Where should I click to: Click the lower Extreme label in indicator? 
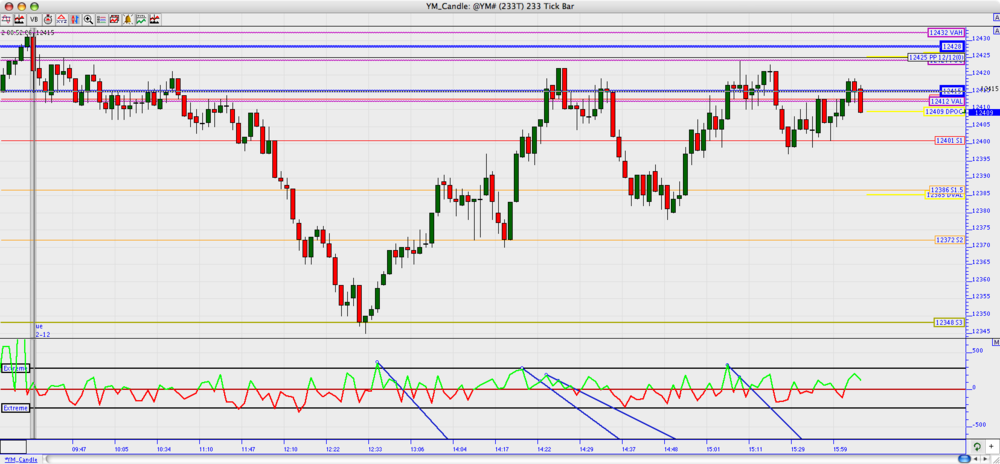(15, 408)
